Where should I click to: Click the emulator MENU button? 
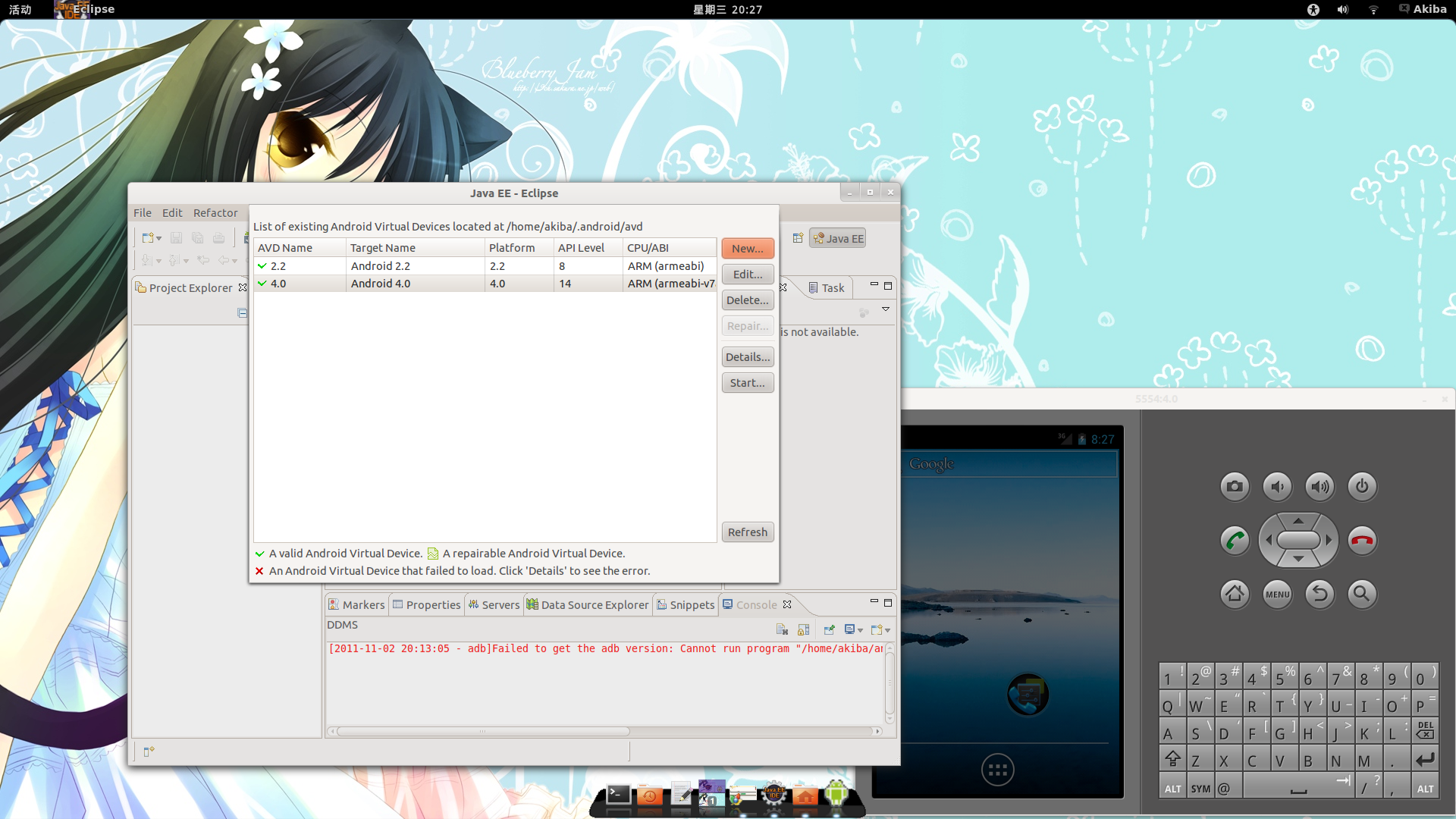tap(1277, 594)
